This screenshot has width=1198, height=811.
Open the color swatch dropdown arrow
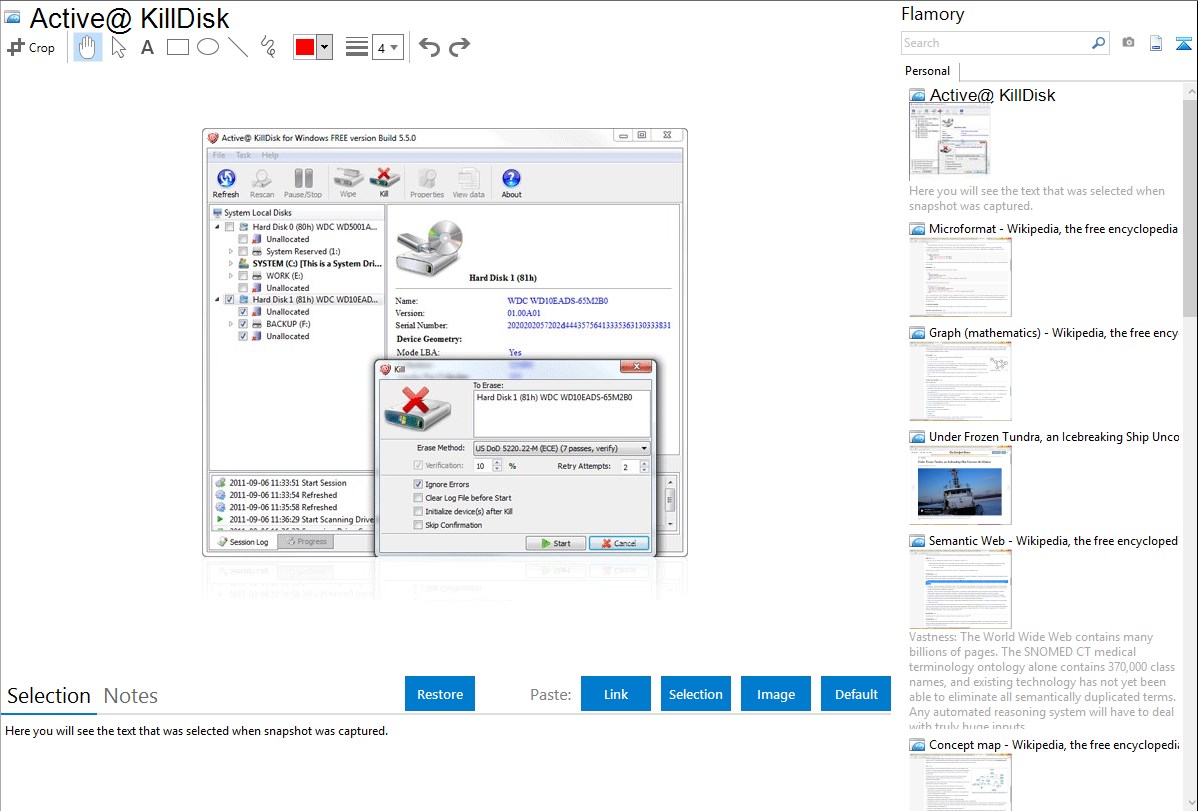(x=325, y=47)
